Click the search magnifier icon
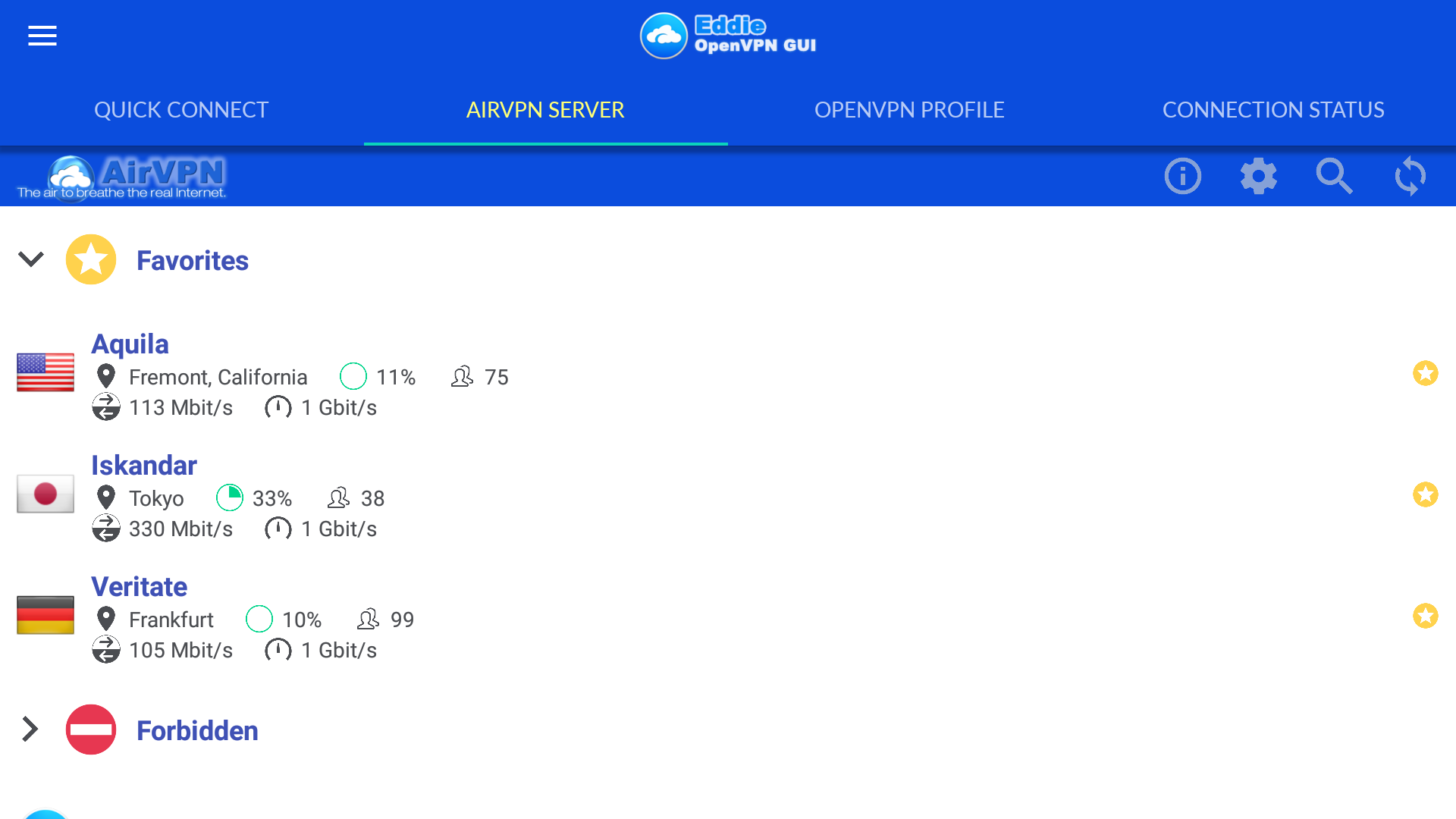This screenshot has width=1456, height=819. tap(1334, 176)
